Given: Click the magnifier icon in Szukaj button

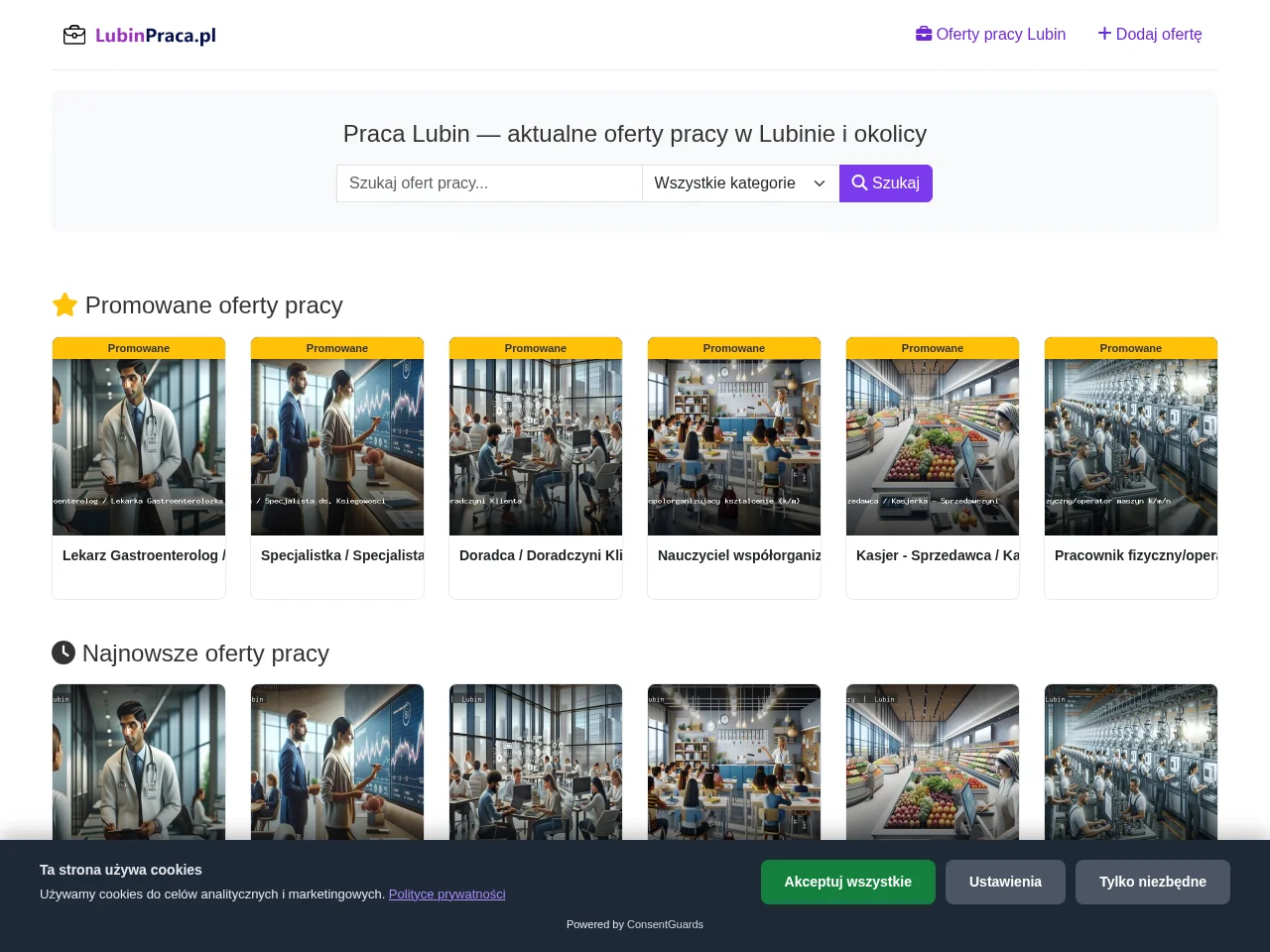Looking at the screenshot, I should [x=859, y=182].
